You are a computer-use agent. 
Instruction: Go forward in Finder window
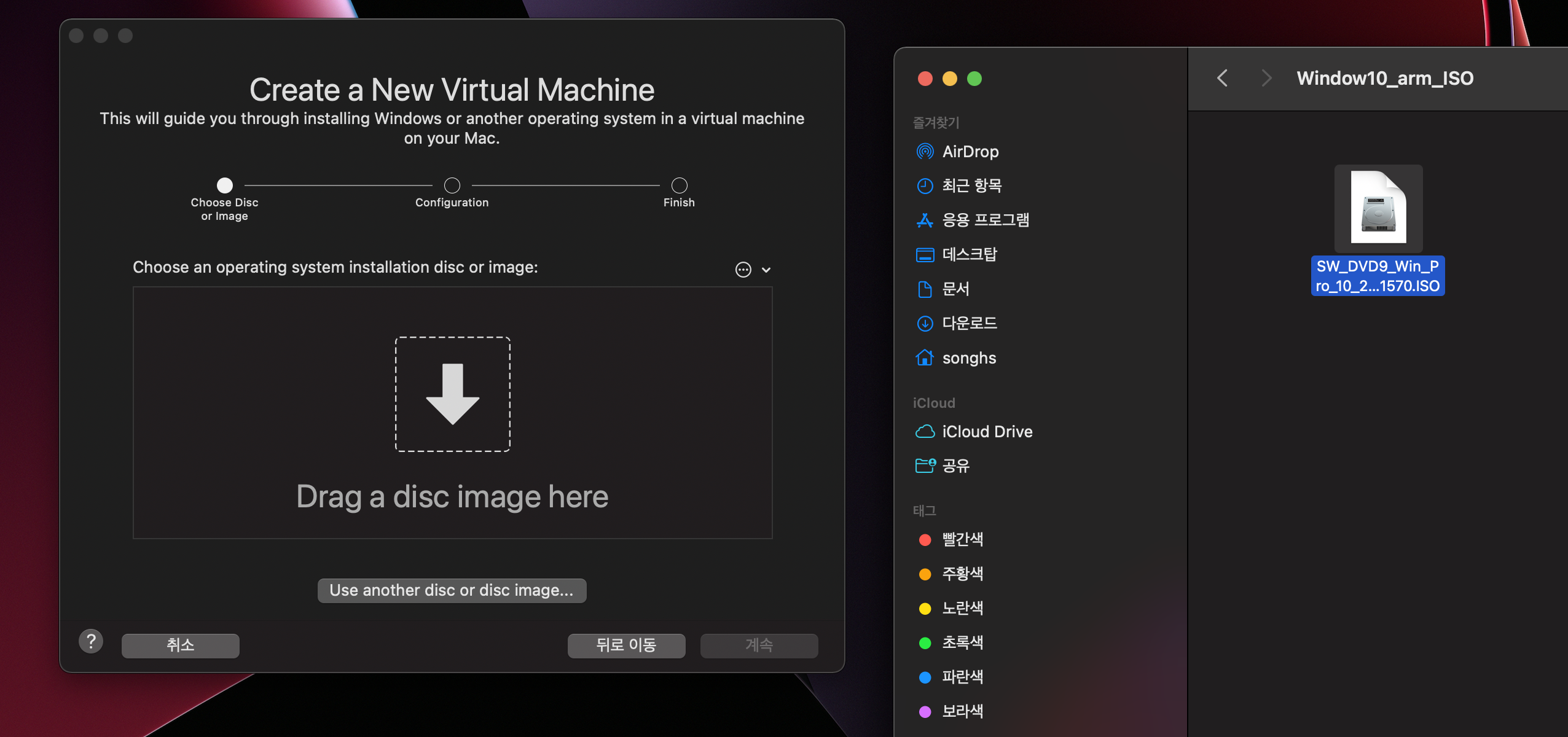coord(1266,78)
